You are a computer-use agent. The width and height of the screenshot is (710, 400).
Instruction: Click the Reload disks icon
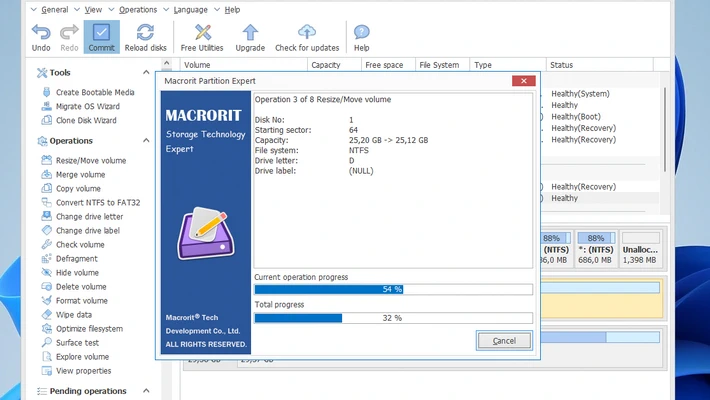(145, 33)
